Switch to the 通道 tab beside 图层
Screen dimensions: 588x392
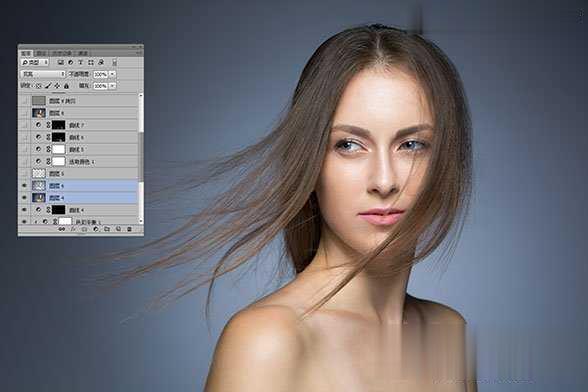(x=41, y=53)
